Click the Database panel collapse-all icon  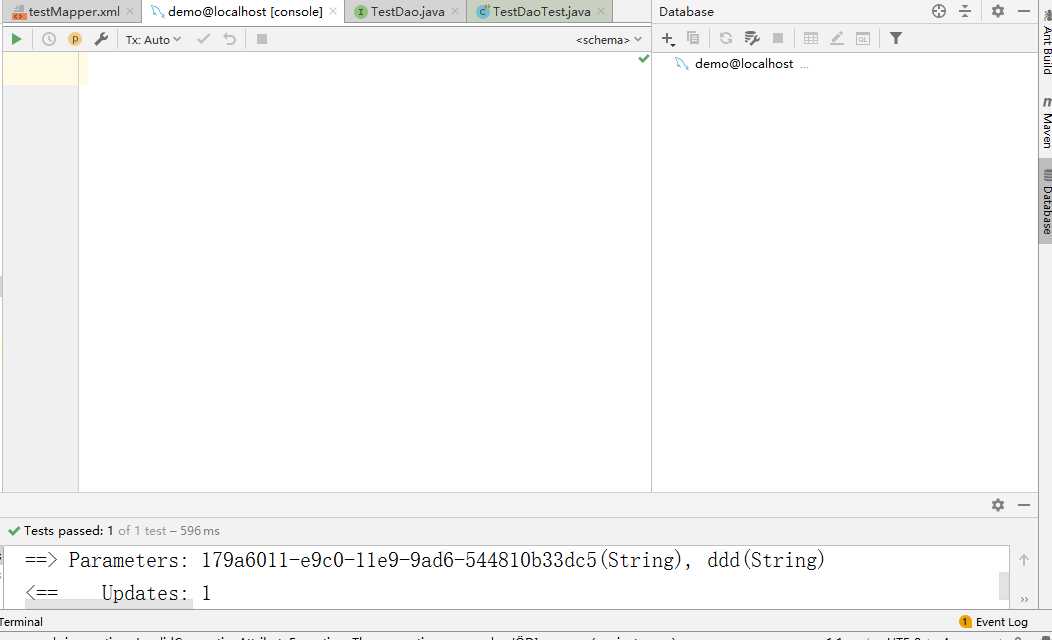[x=965, y=11]
